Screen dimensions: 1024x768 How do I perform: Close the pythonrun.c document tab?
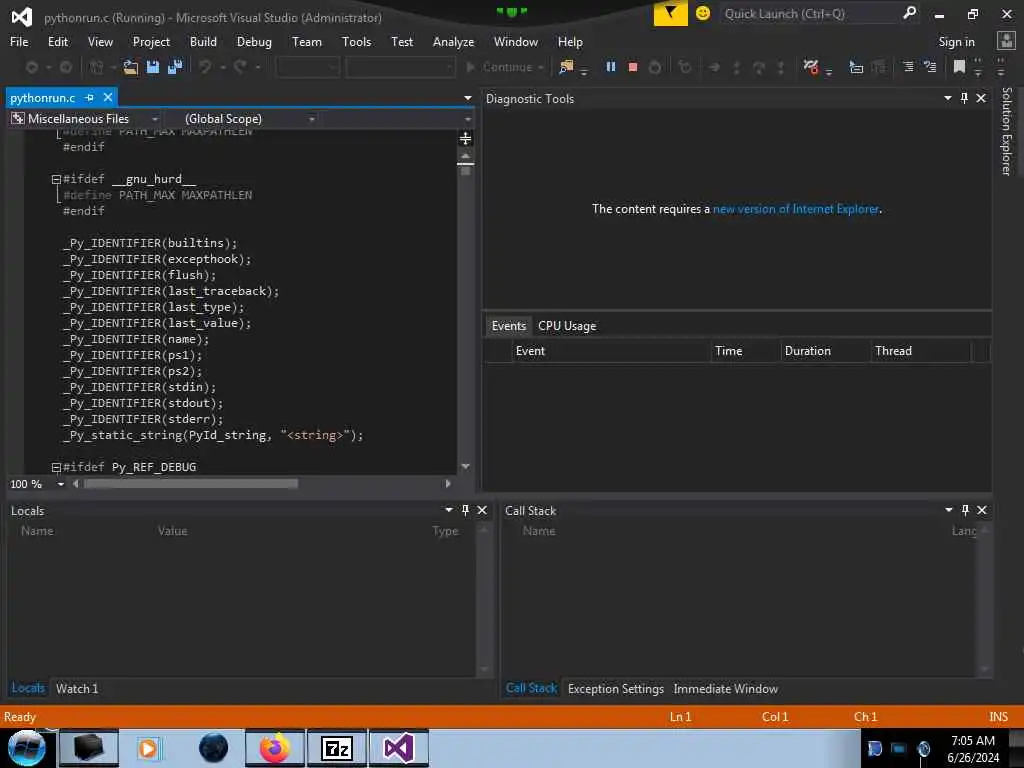point(108,97)
